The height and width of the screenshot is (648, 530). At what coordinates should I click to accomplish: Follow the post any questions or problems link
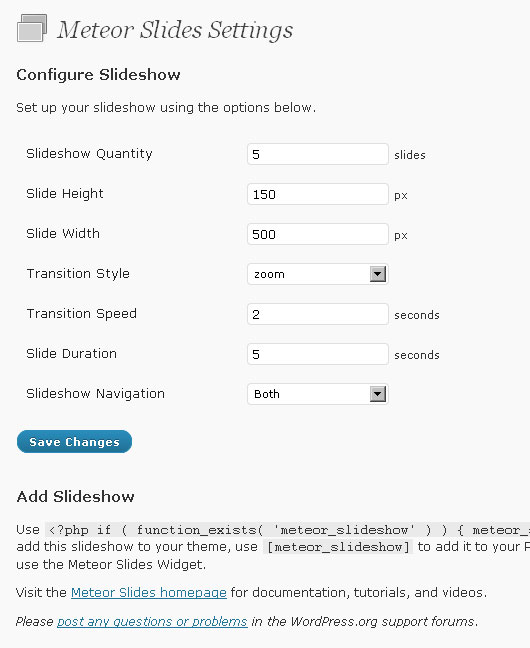(x=152, y=622)
